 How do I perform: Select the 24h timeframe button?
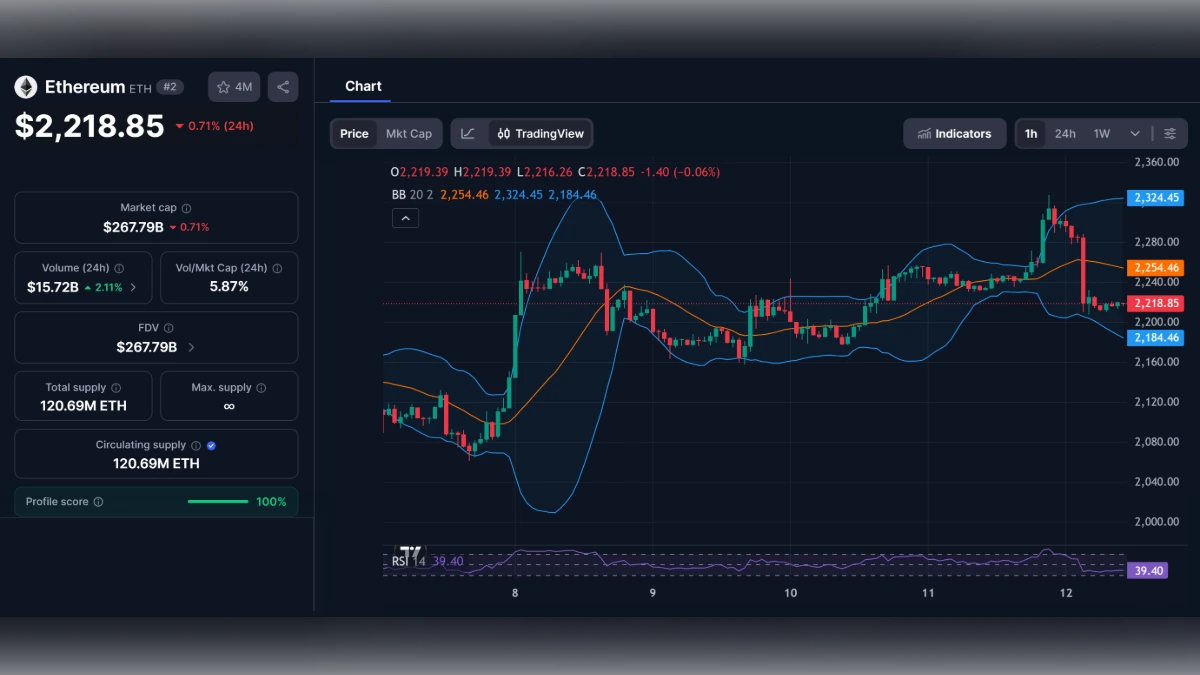click(x=1065, y=133)
